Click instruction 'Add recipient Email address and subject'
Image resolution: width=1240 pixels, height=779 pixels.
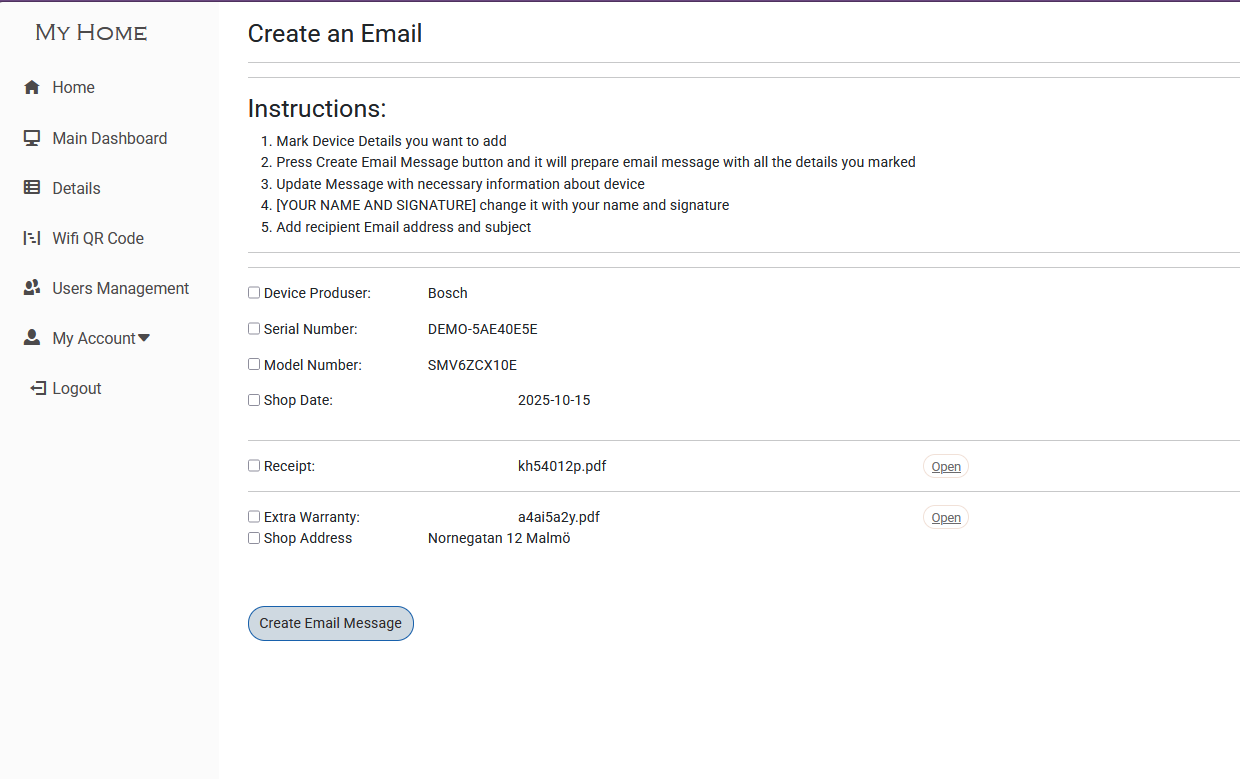(x=404, y=227)
